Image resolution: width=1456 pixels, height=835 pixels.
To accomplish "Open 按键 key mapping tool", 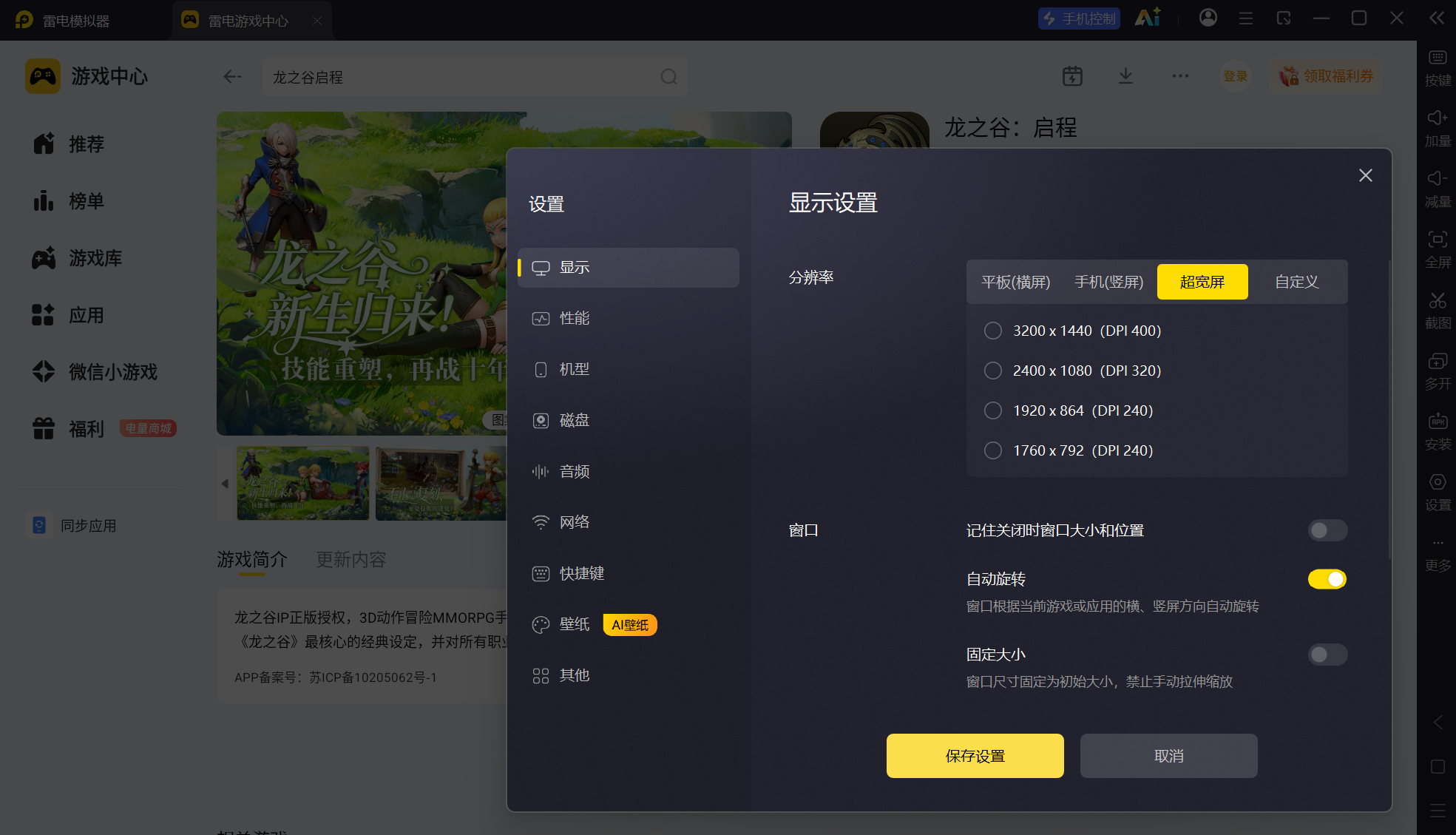I will (x=1438, y=68).
